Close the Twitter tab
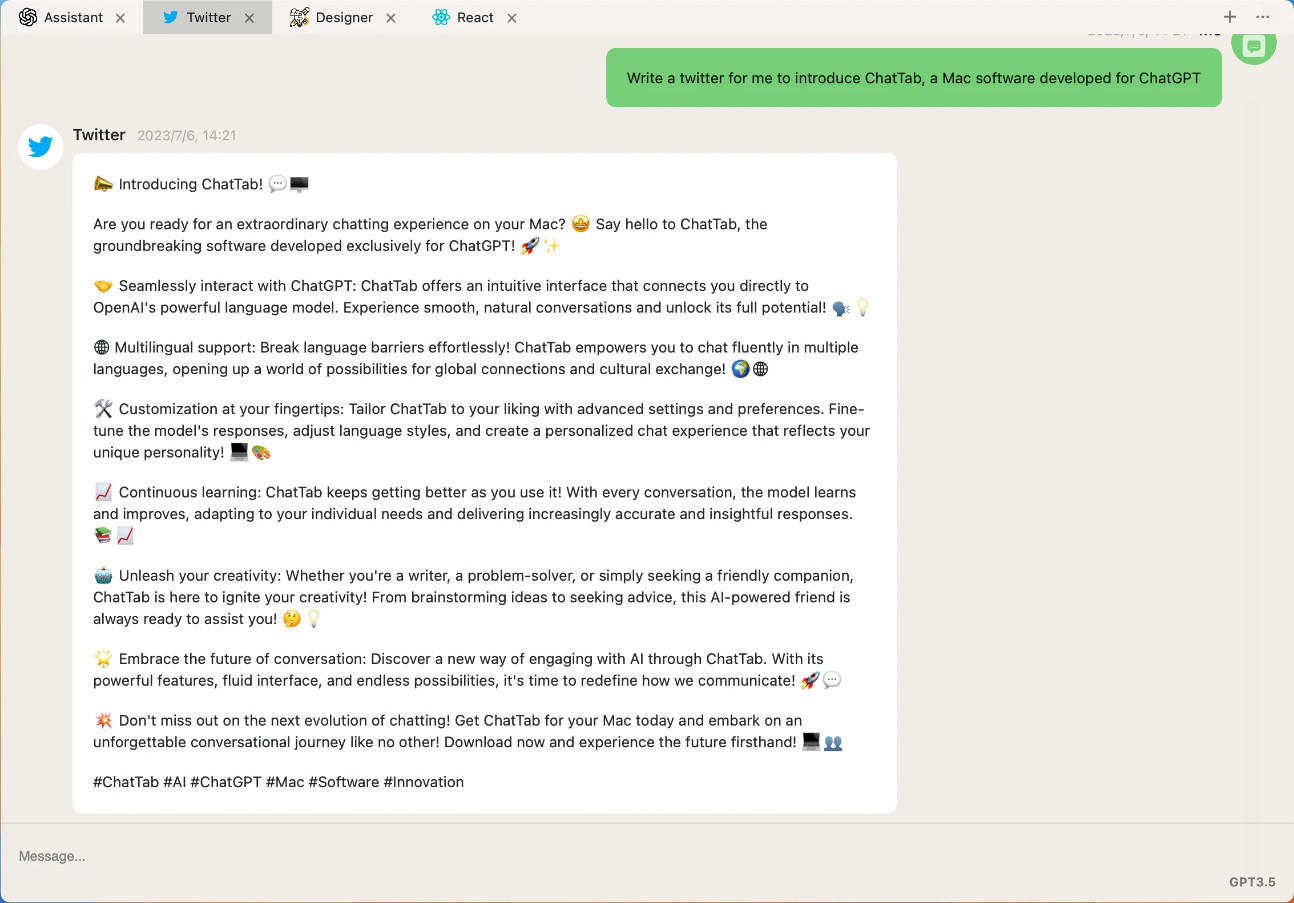The image size is (1294, 903). (250, 18)
